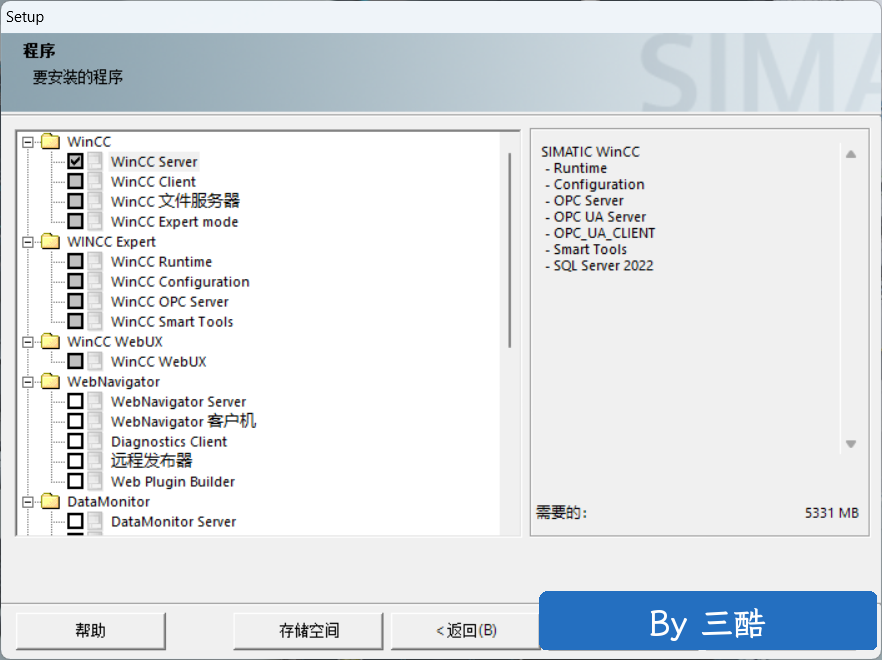Collapse the WebNavigator tree node
The height and width of the screenshot is (660, 882).
(x=28, y=382)
